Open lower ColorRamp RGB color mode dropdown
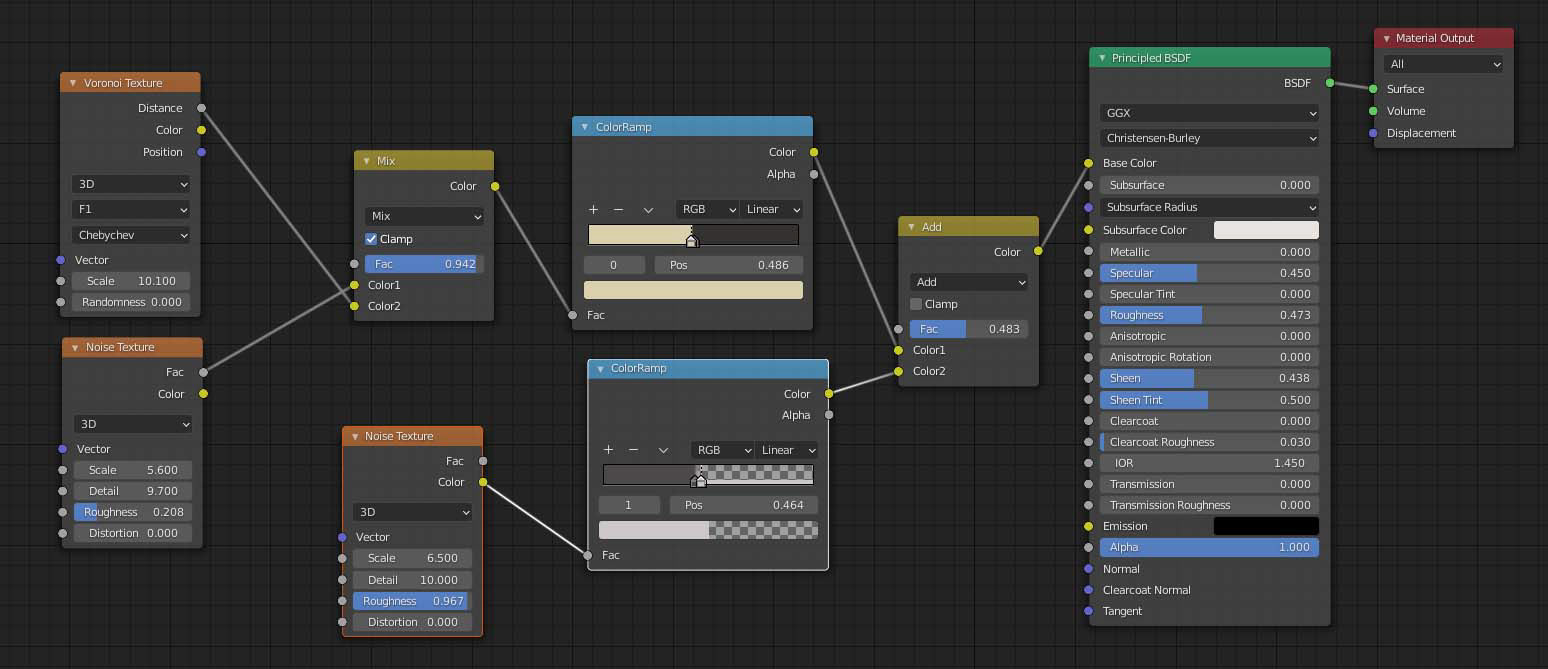This screenshot has height=669, width=1548. (x=722, y=450)
